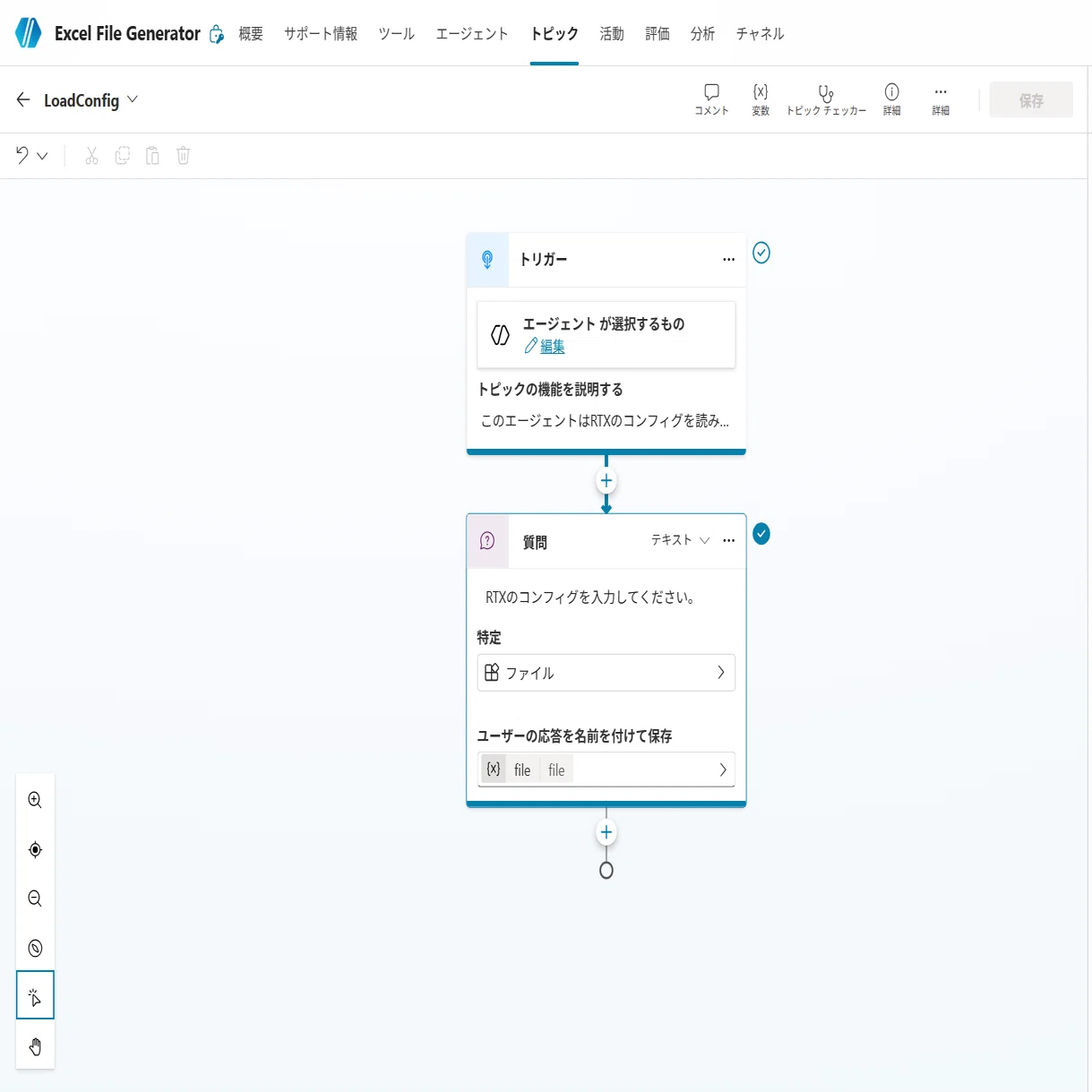Click the end-of-flow circle marker
Viewport: 1092px width, 1092px height.
point(606,871)
